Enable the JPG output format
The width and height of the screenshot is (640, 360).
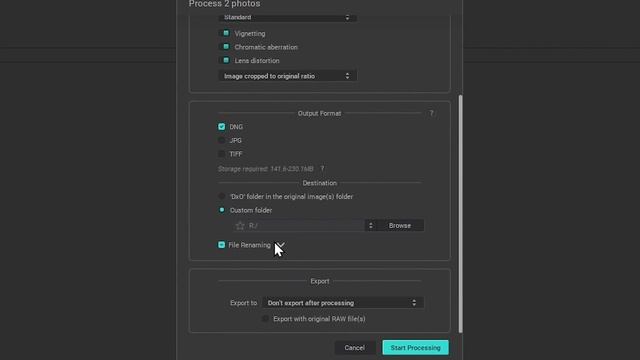click(222, 140)
